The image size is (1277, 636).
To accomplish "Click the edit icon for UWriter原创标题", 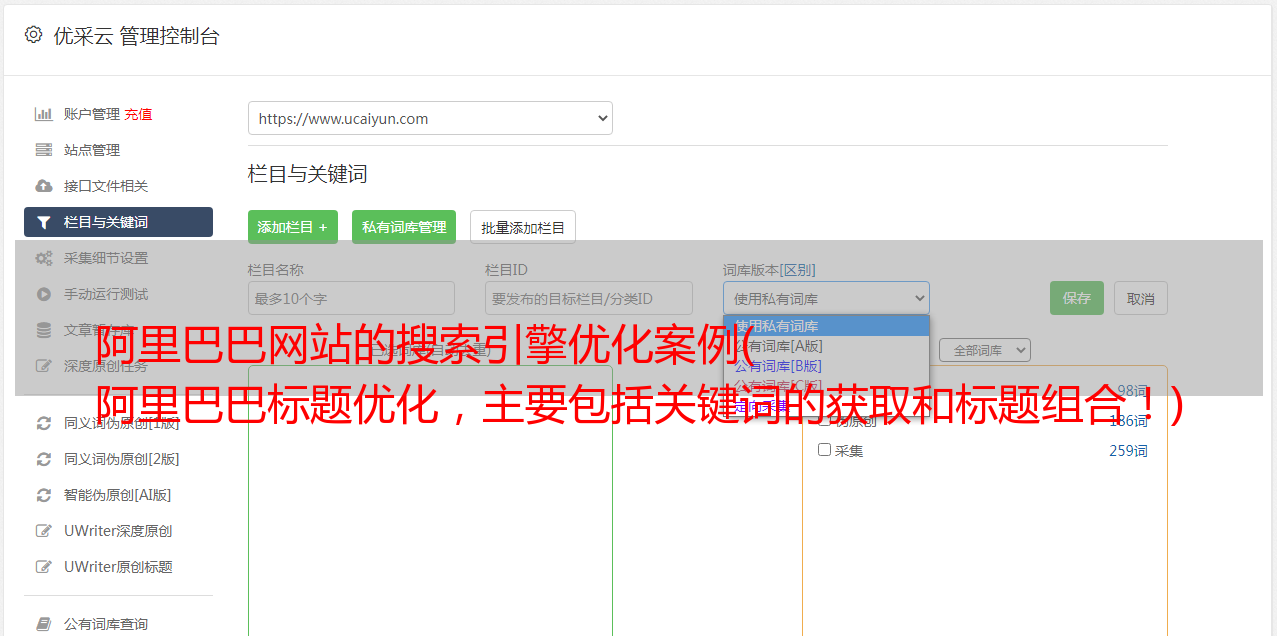I will coord(44,567).
